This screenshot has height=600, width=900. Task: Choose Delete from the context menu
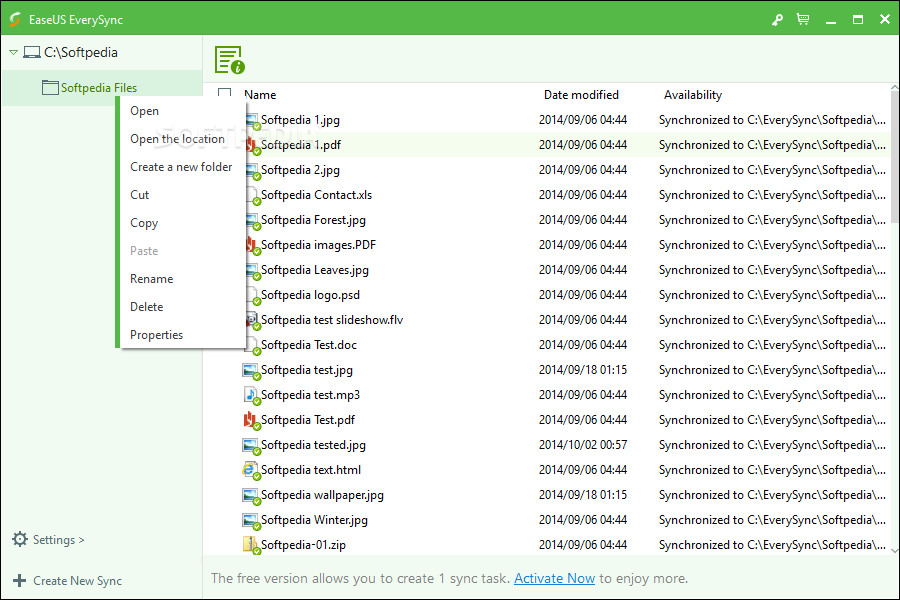(146, 307)
